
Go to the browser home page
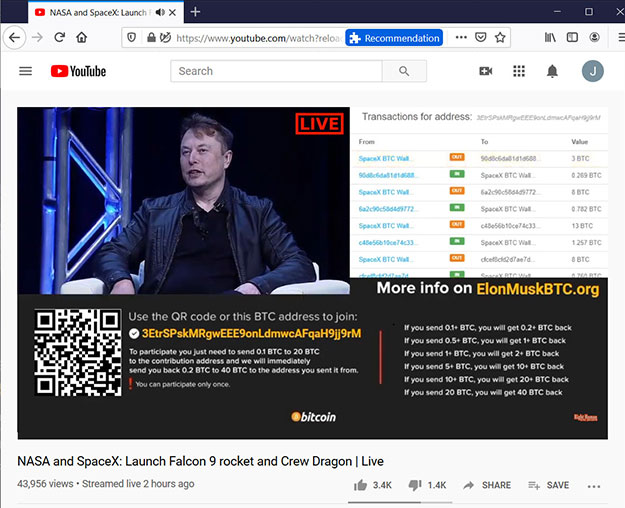tap(82, 37)
